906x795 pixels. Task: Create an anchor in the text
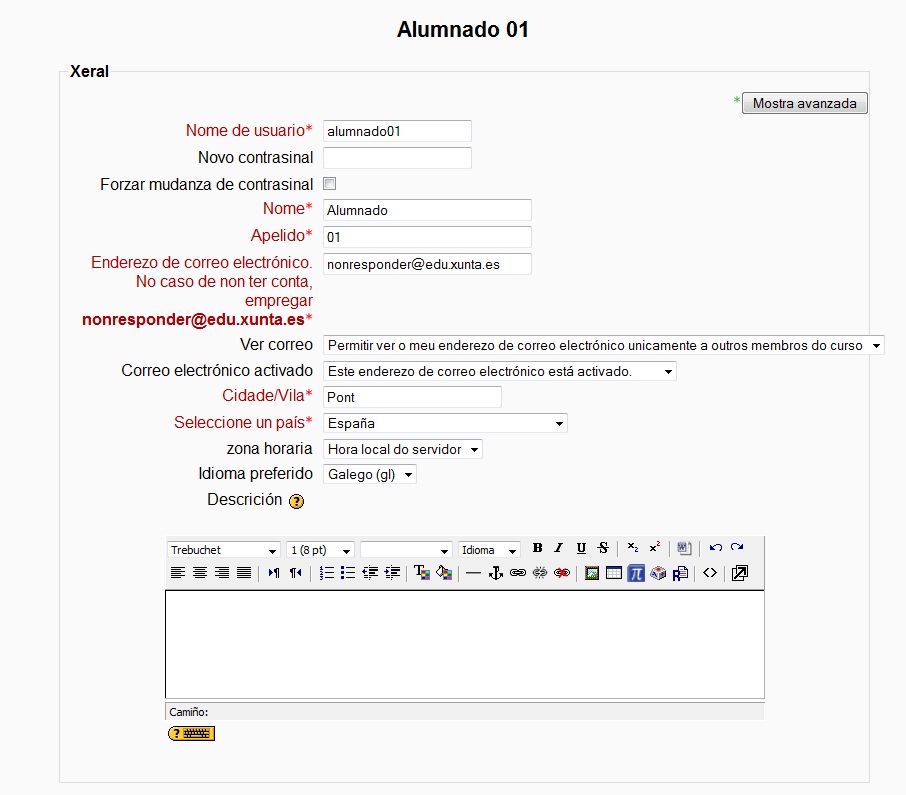(495, 573)
